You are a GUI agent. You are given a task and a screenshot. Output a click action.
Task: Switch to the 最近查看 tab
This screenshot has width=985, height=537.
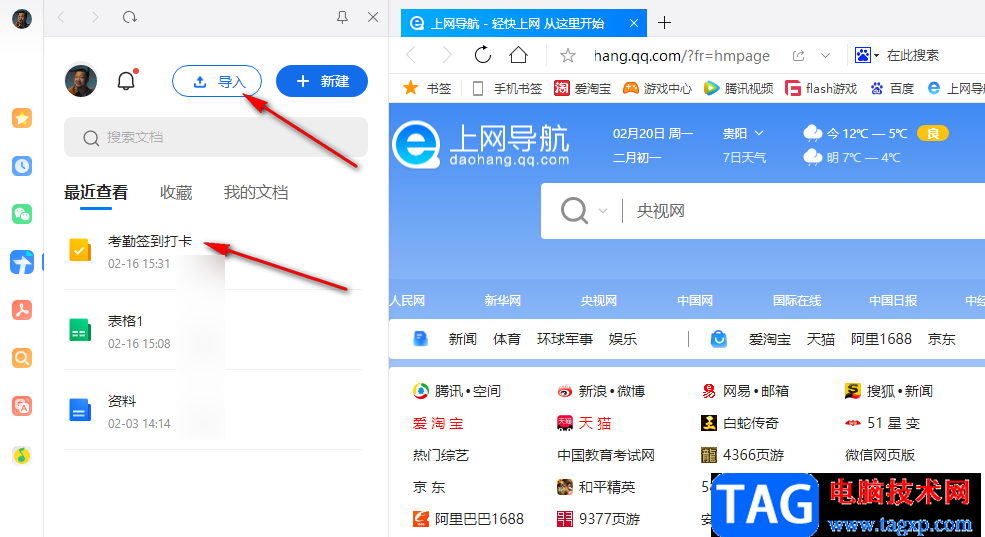95,192
